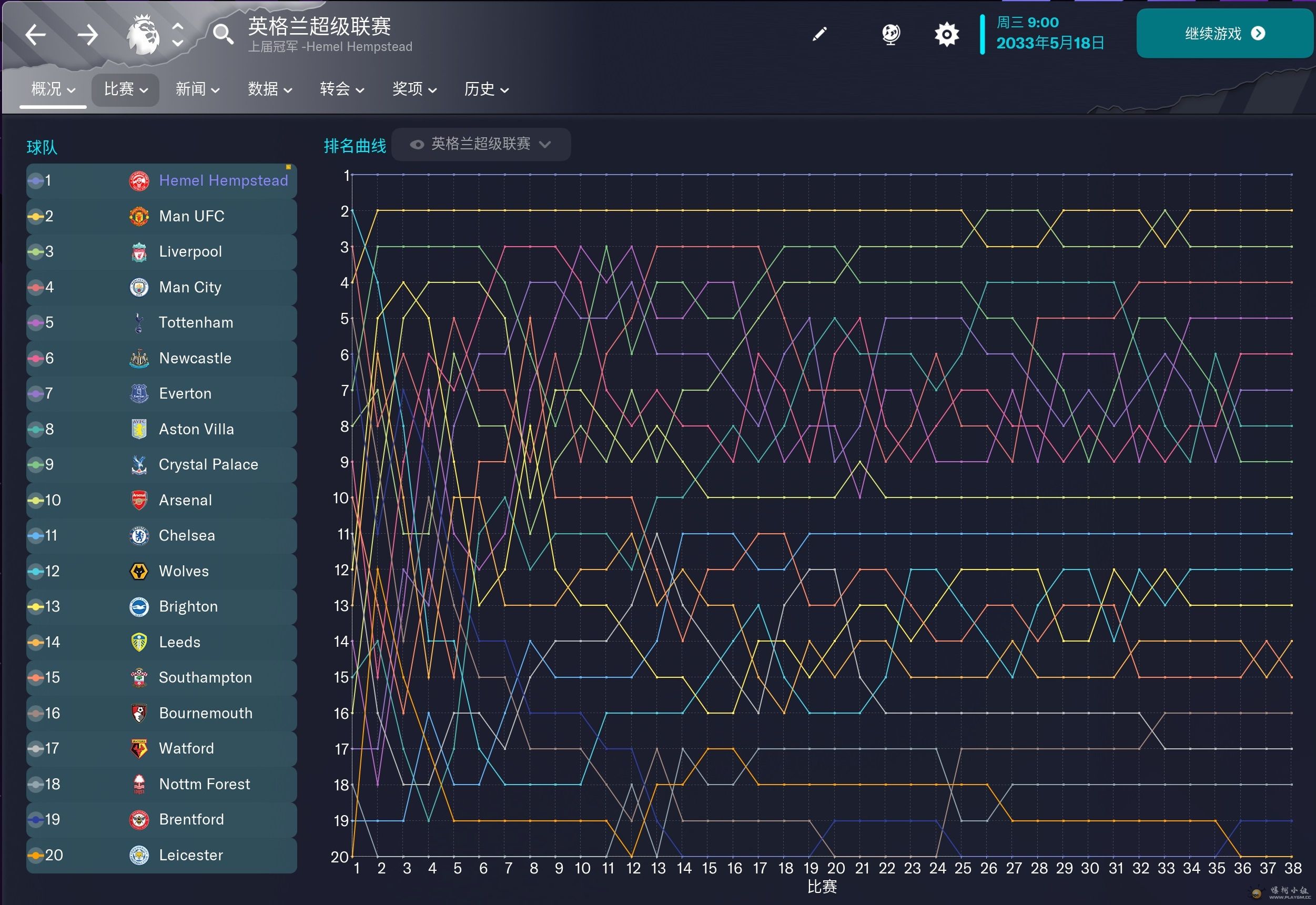The width and height of the screenshot is (1316, 905).
Task: Open the 转会 tab menu
Action: click(x=341, y=89)
